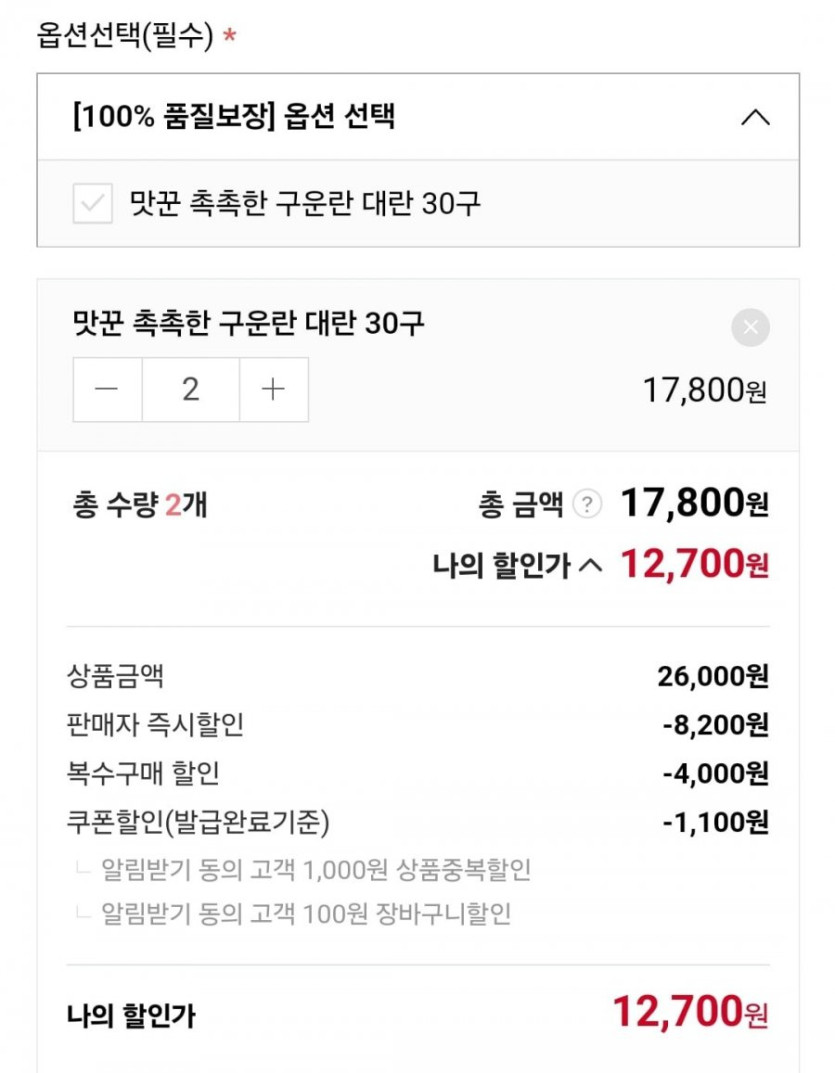Open the [100% 품질보장] 옵션 선택 dropdown
Image resolution: width=835 pixels, height=1073 pixels.
pyautogui.click(x=234, y=116)
